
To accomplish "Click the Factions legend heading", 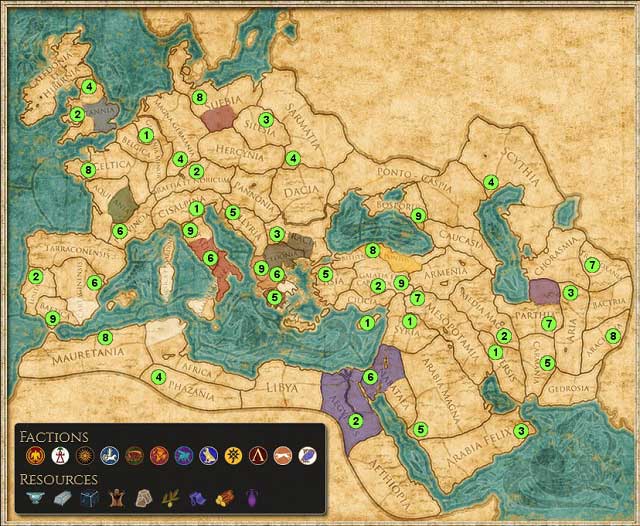I will (54, 437).
